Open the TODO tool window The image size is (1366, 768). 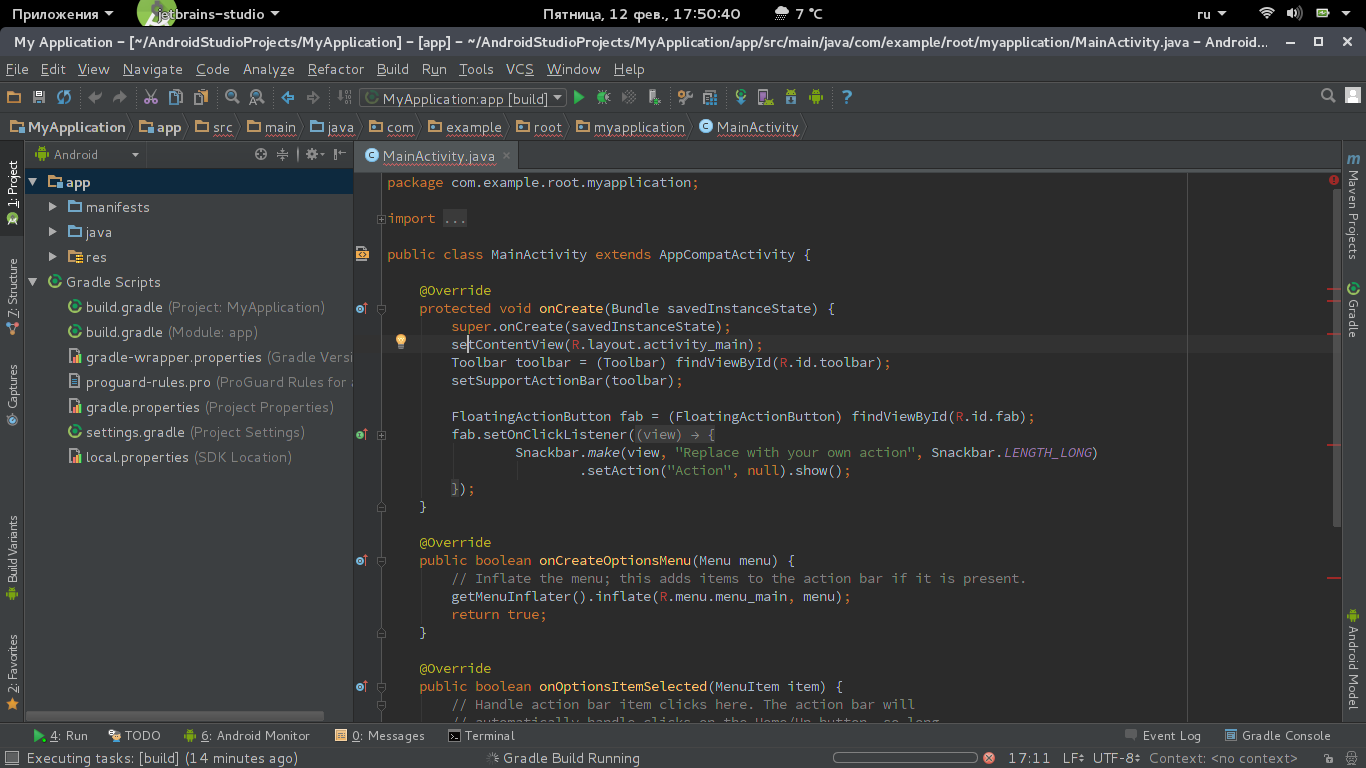pyautogui.click(x=134, y=735)
